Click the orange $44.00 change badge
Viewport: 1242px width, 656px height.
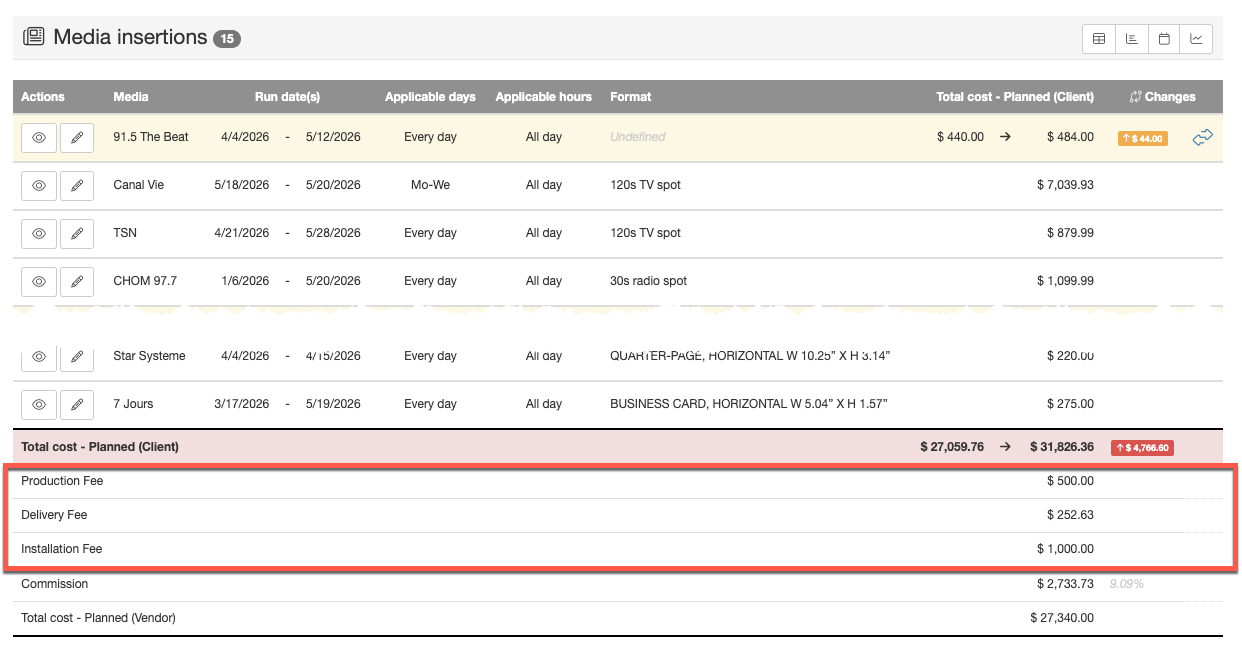click(1142, 138)
